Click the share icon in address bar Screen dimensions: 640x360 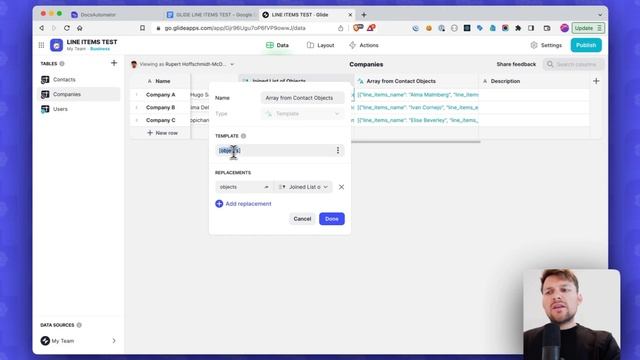pos(340,28)
